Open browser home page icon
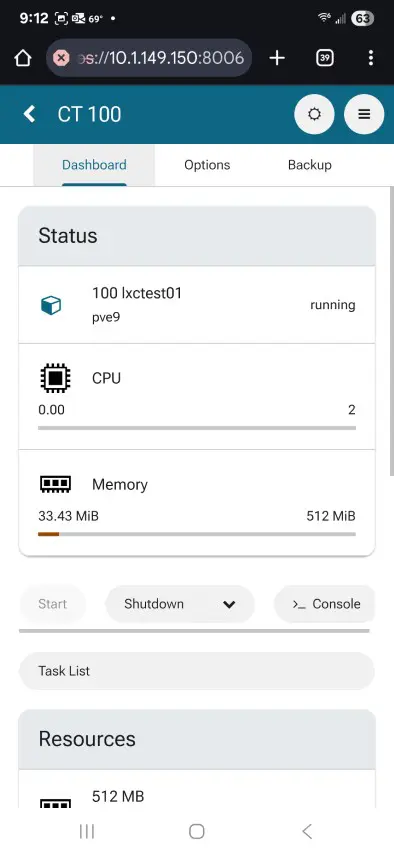Viewport: 394px width, 854px height. 22,58
